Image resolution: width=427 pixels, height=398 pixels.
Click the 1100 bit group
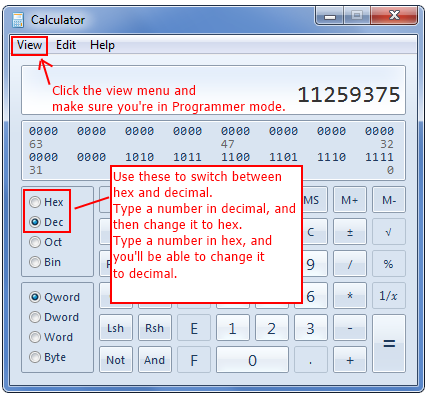click(x=235, y=157)
